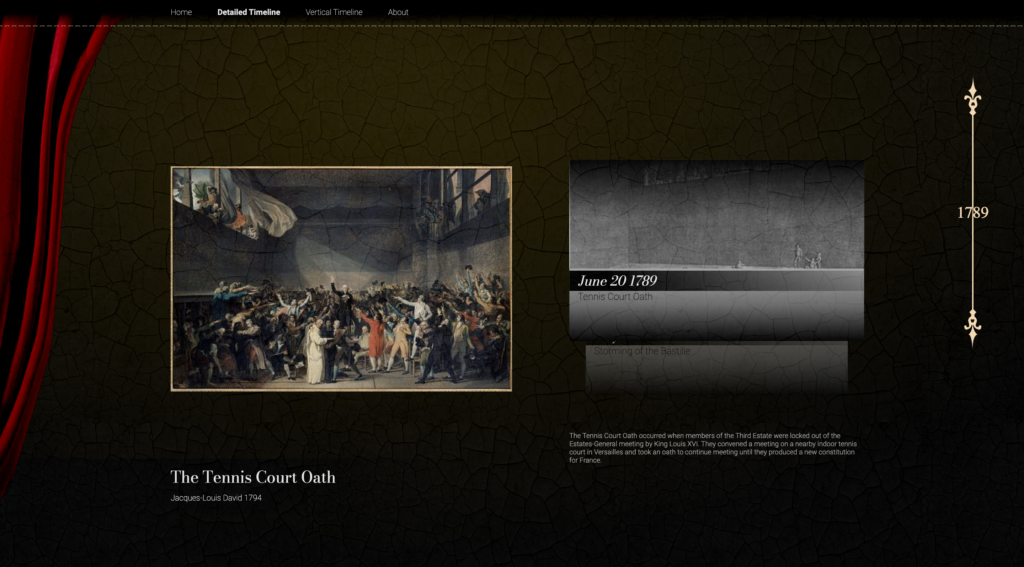This screenshot has height=567, width=1024.
Task: Select the Tennis Court Oath event card label
Action: (615, 297)
